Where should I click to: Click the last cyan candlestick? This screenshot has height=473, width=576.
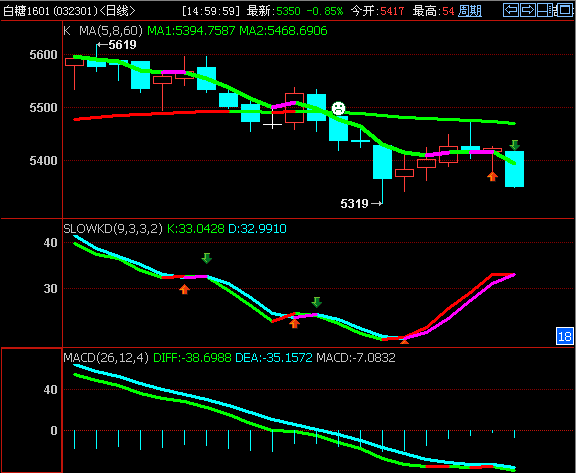514,169
